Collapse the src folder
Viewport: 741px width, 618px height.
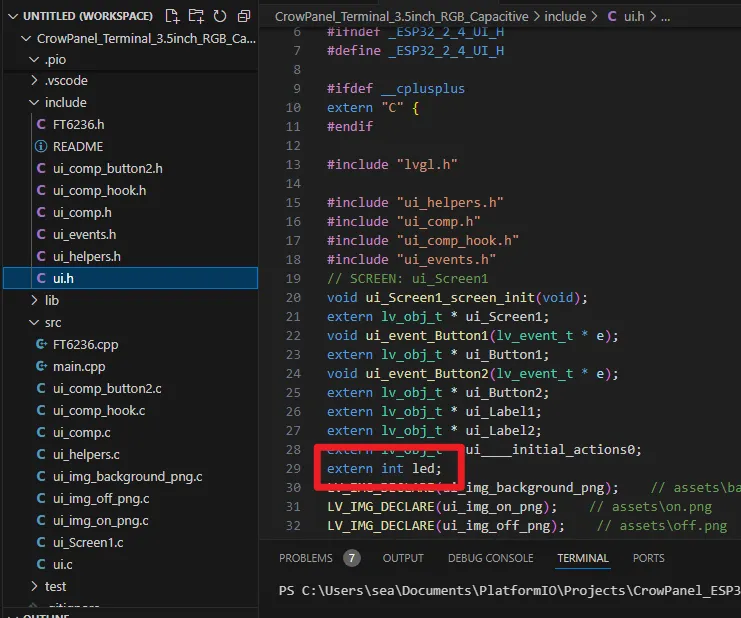(x=52, y=322)
